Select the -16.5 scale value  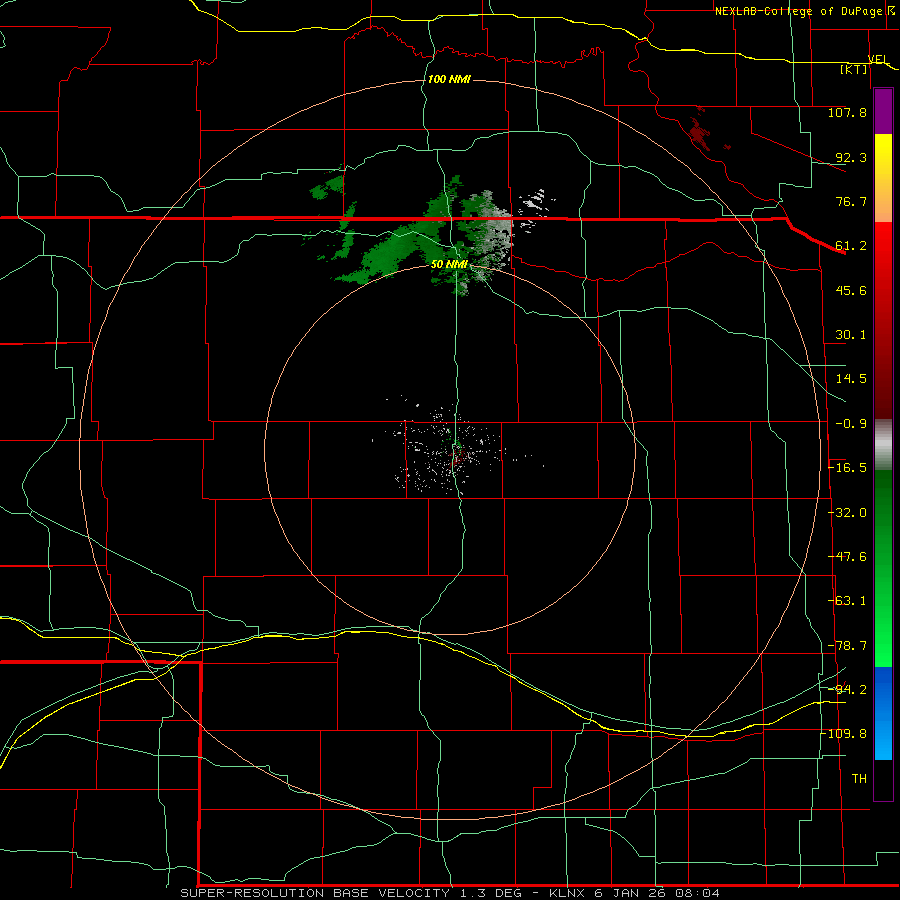pyautogui.click(x=847, y=468)
